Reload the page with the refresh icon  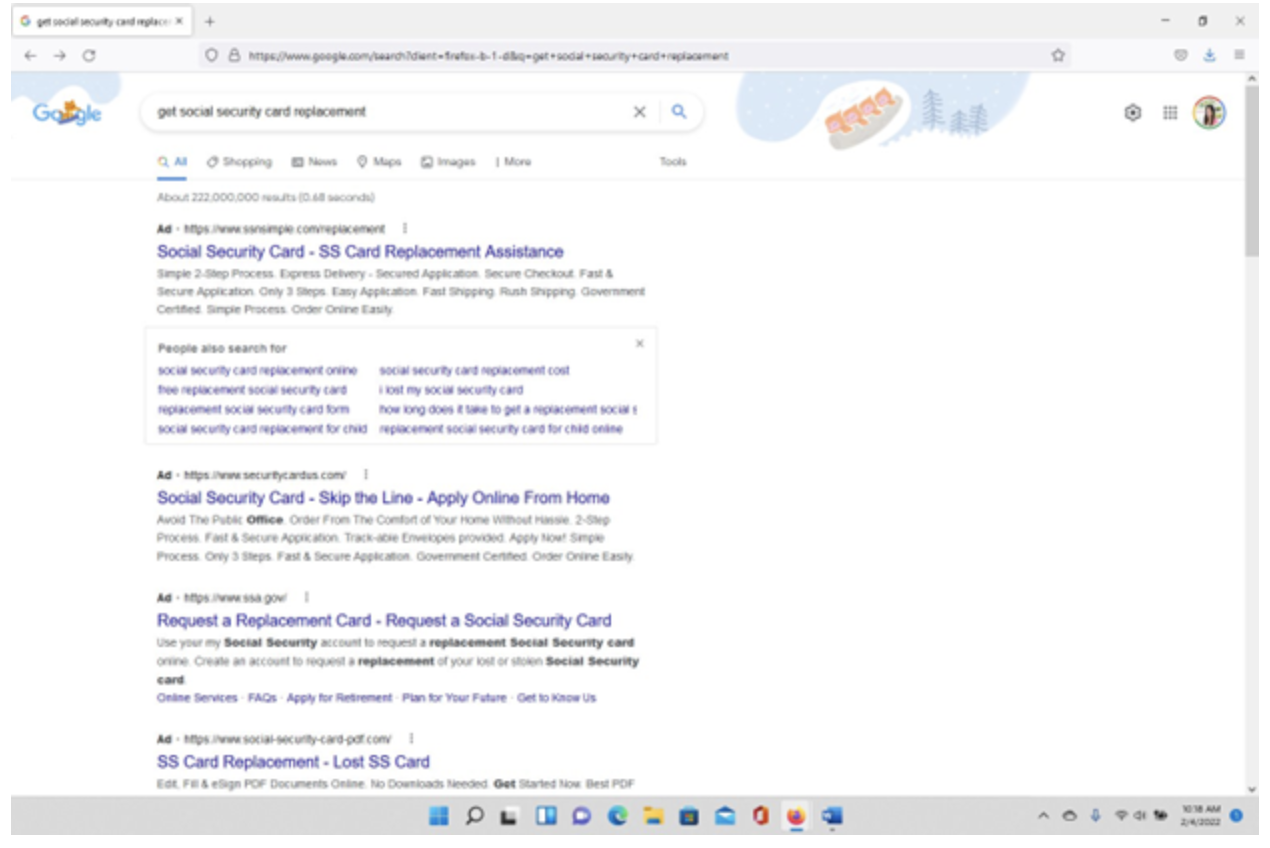(x=88, y=56)
